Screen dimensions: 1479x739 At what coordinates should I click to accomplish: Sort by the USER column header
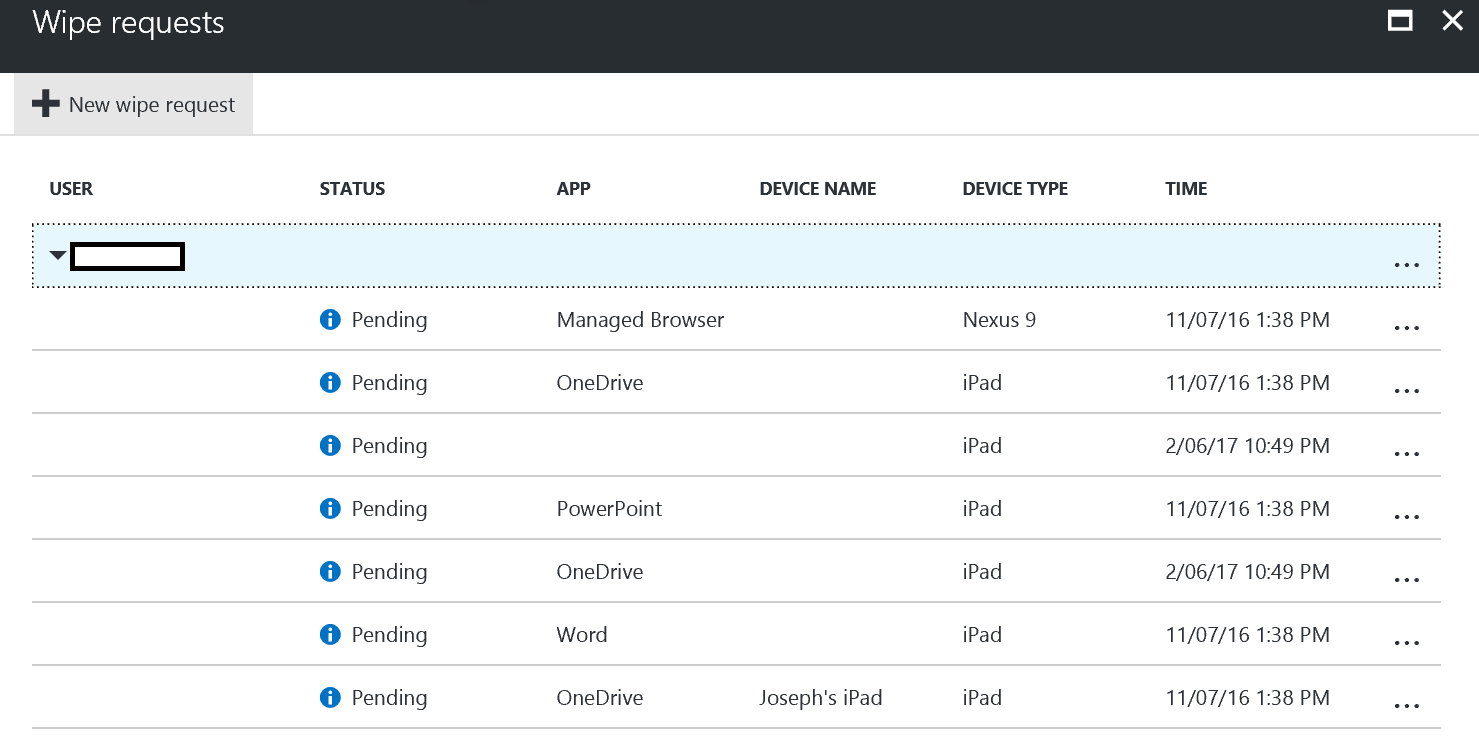(71, 188)
